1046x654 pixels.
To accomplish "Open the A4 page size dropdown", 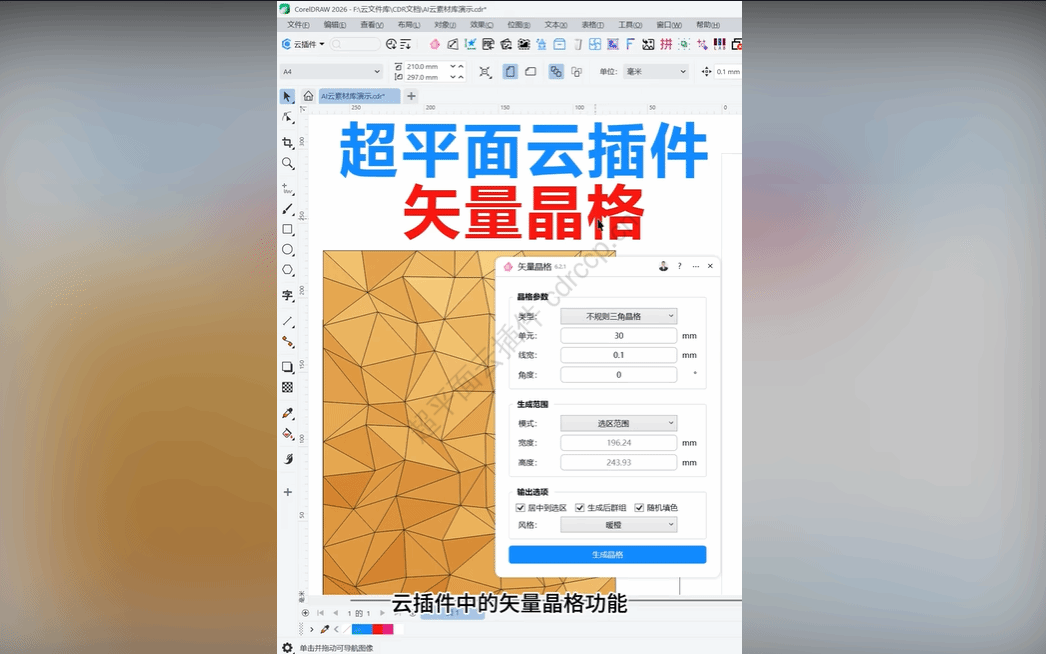I will [331, 71].
